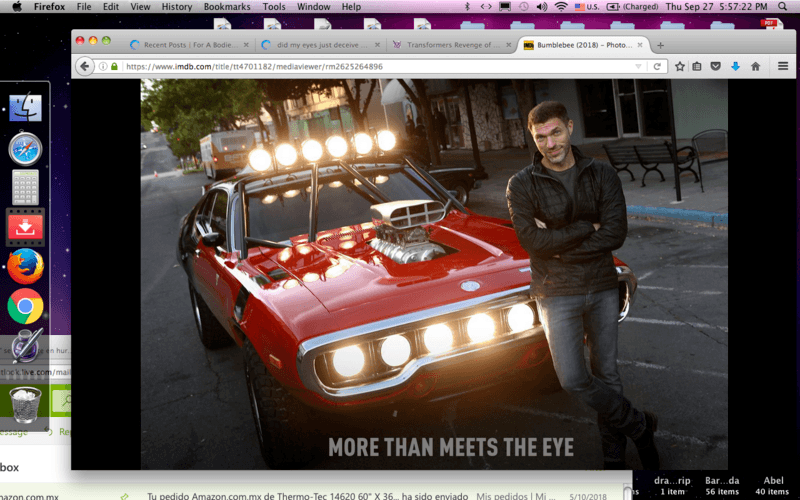Bookmark this page with the star icon
This screenshot has height=500, width=800.
pos(680,66)
